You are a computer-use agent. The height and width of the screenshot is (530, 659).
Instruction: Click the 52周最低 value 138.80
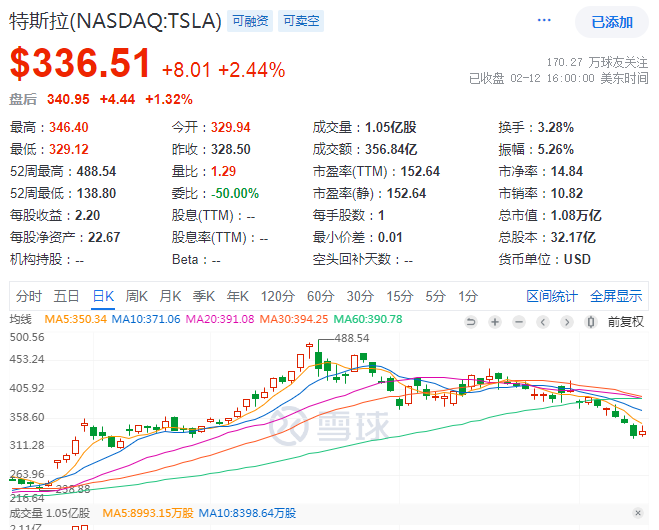pyautogui.click(x=96, y=193)
